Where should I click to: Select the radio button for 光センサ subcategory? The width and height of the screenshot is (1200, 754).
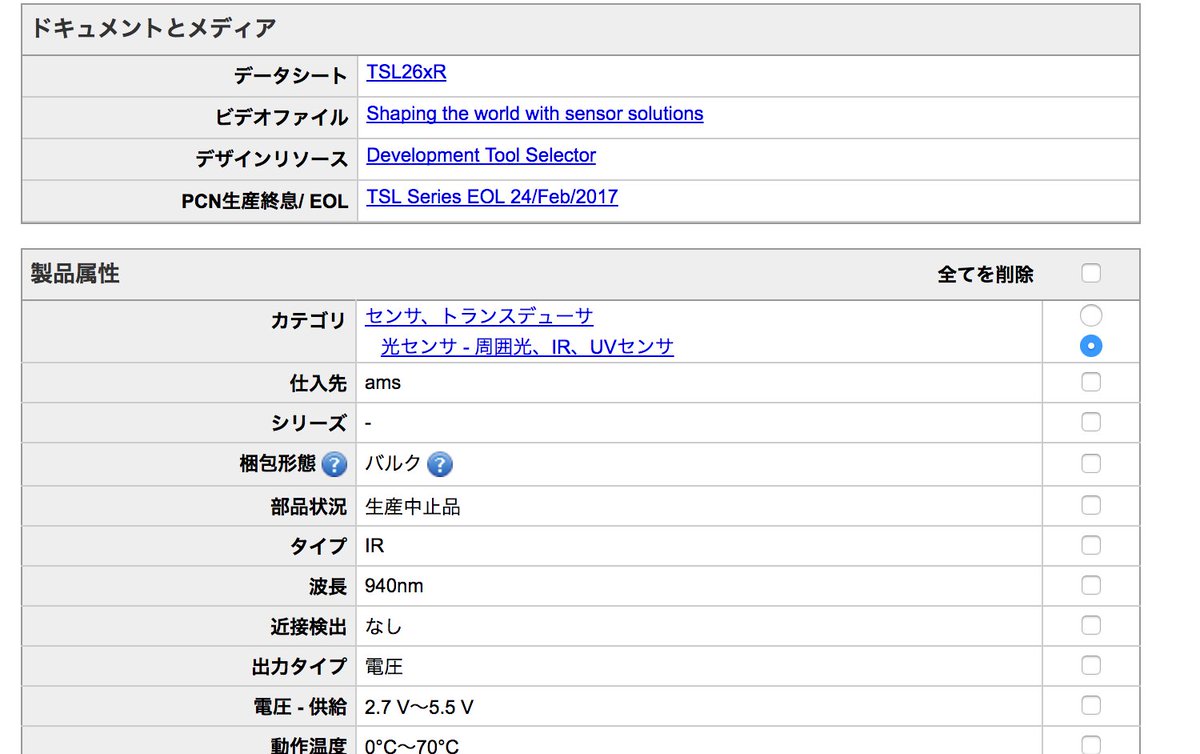[x=1091, y=346]
